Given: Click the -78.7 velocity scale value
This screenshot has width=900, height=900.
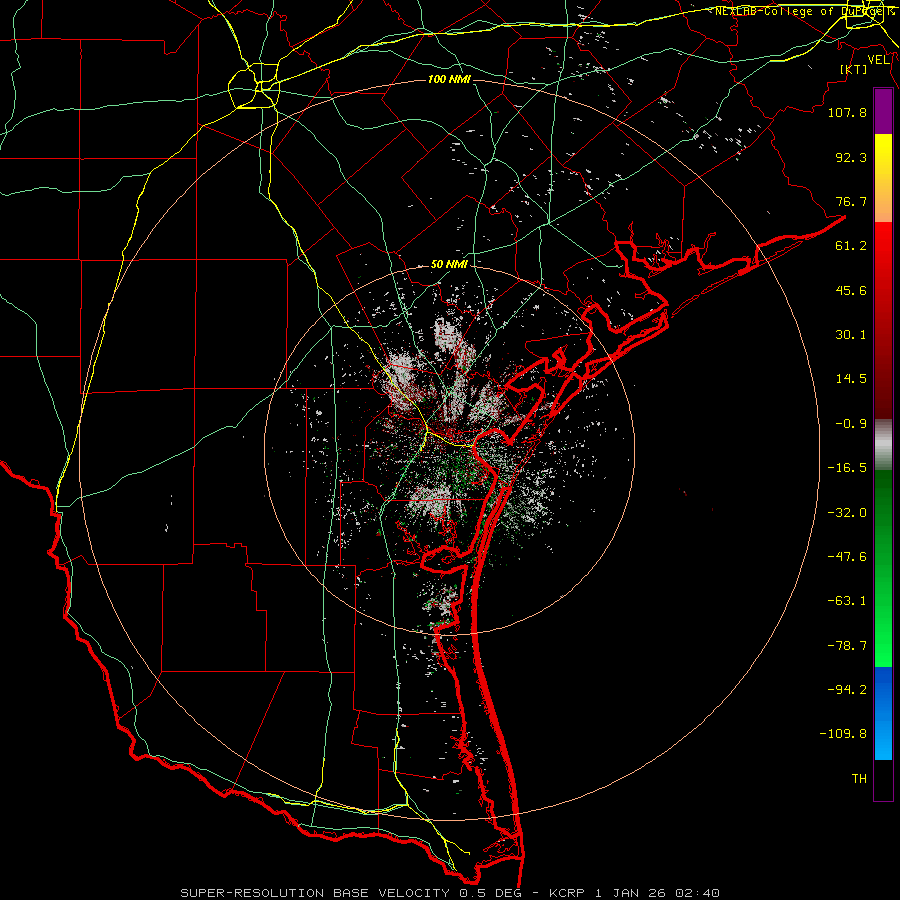Looking at the screenshot, I should pos(847,646).
